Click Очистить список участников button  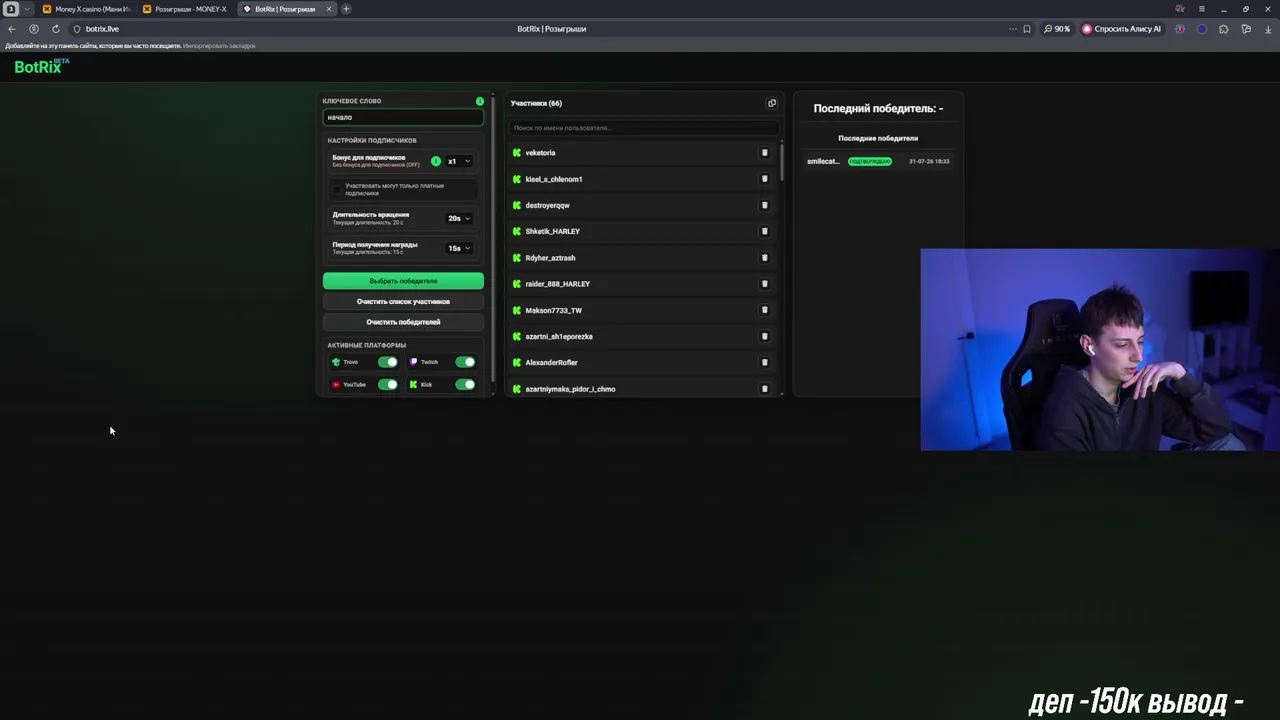[x=403, y=302]
